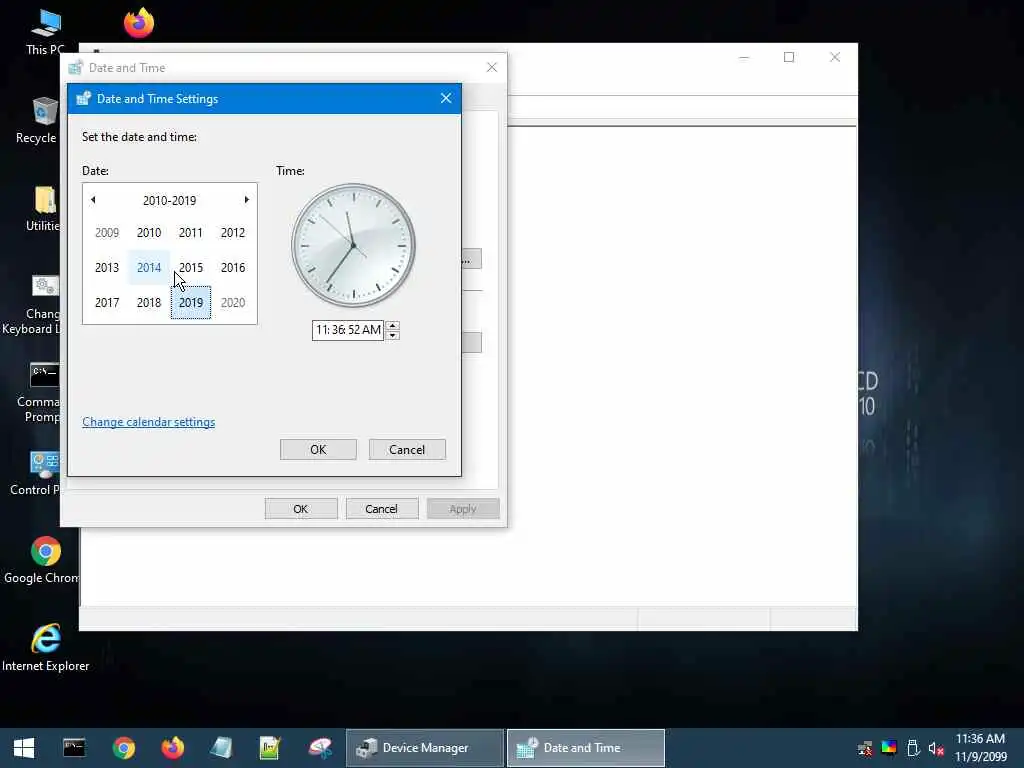Switch to Date and Time taskbar button
Image resolution: width=1024 pixels, height=768 pixels.
pyautogui.click(x=586, y=748)
